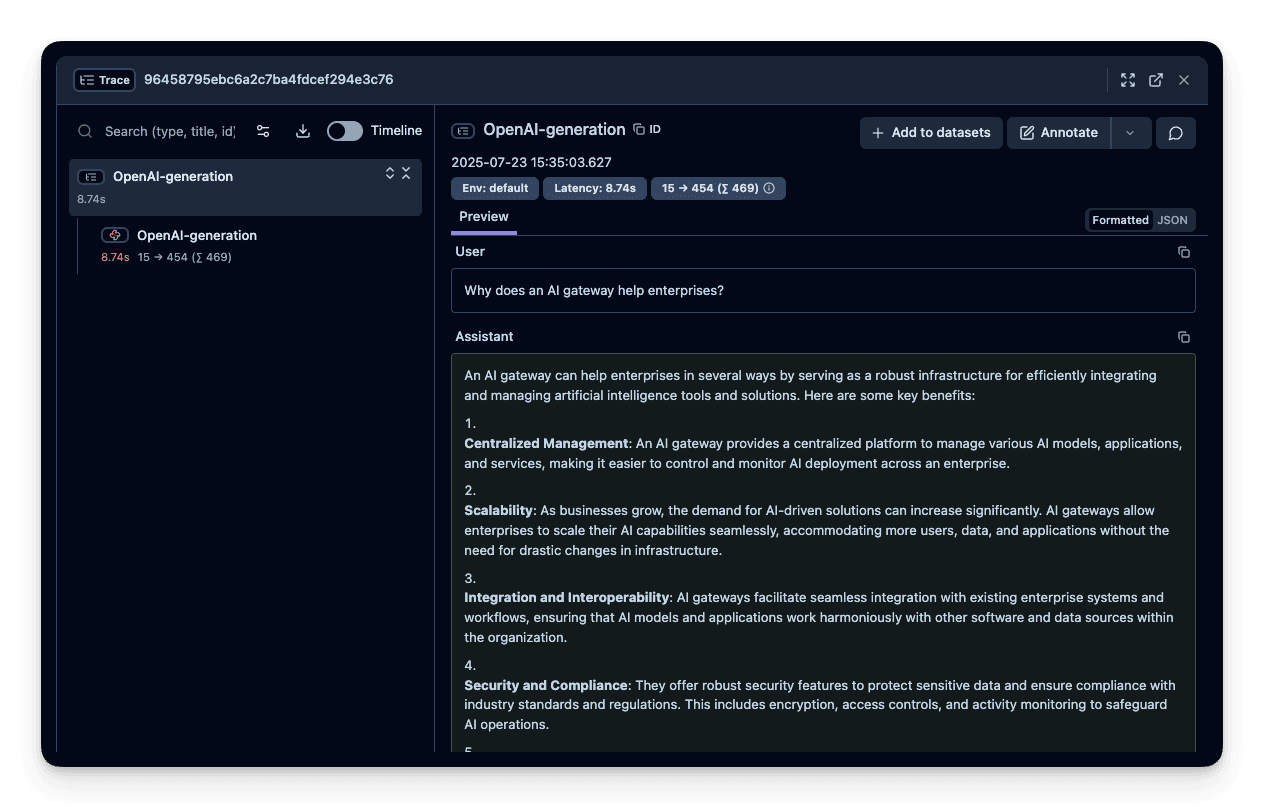Open the comments bubble icon

point(1175,133)
